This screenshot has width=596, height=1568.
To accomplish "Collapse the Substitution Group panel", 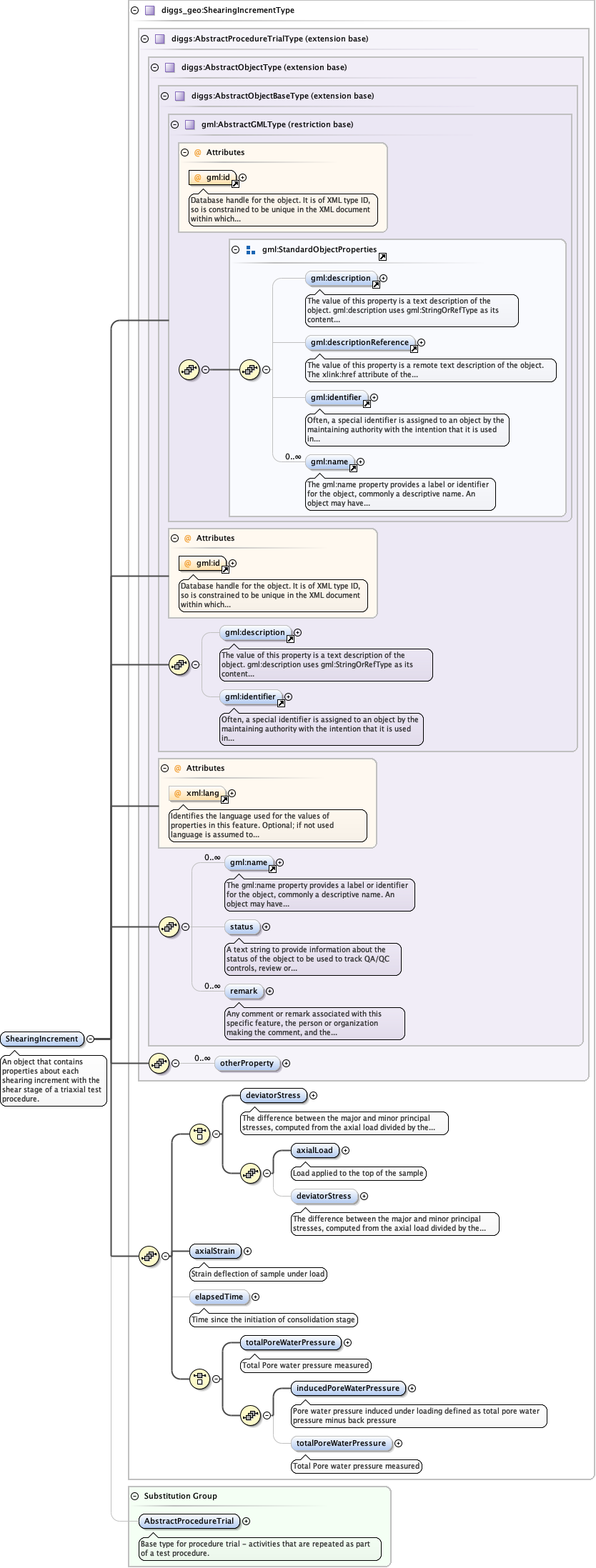I will click(134, 1496).
